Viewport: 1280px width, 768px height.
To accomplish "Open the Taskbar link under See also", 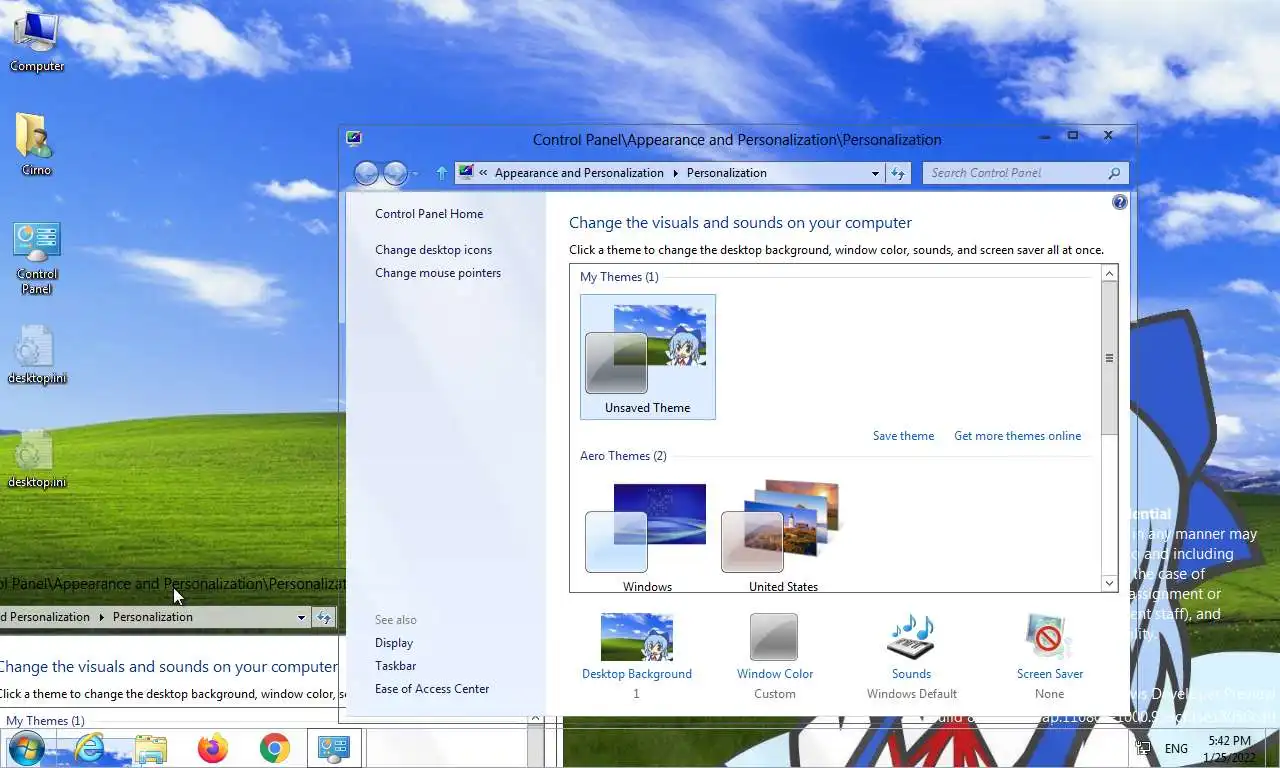I will pos(395,666).
